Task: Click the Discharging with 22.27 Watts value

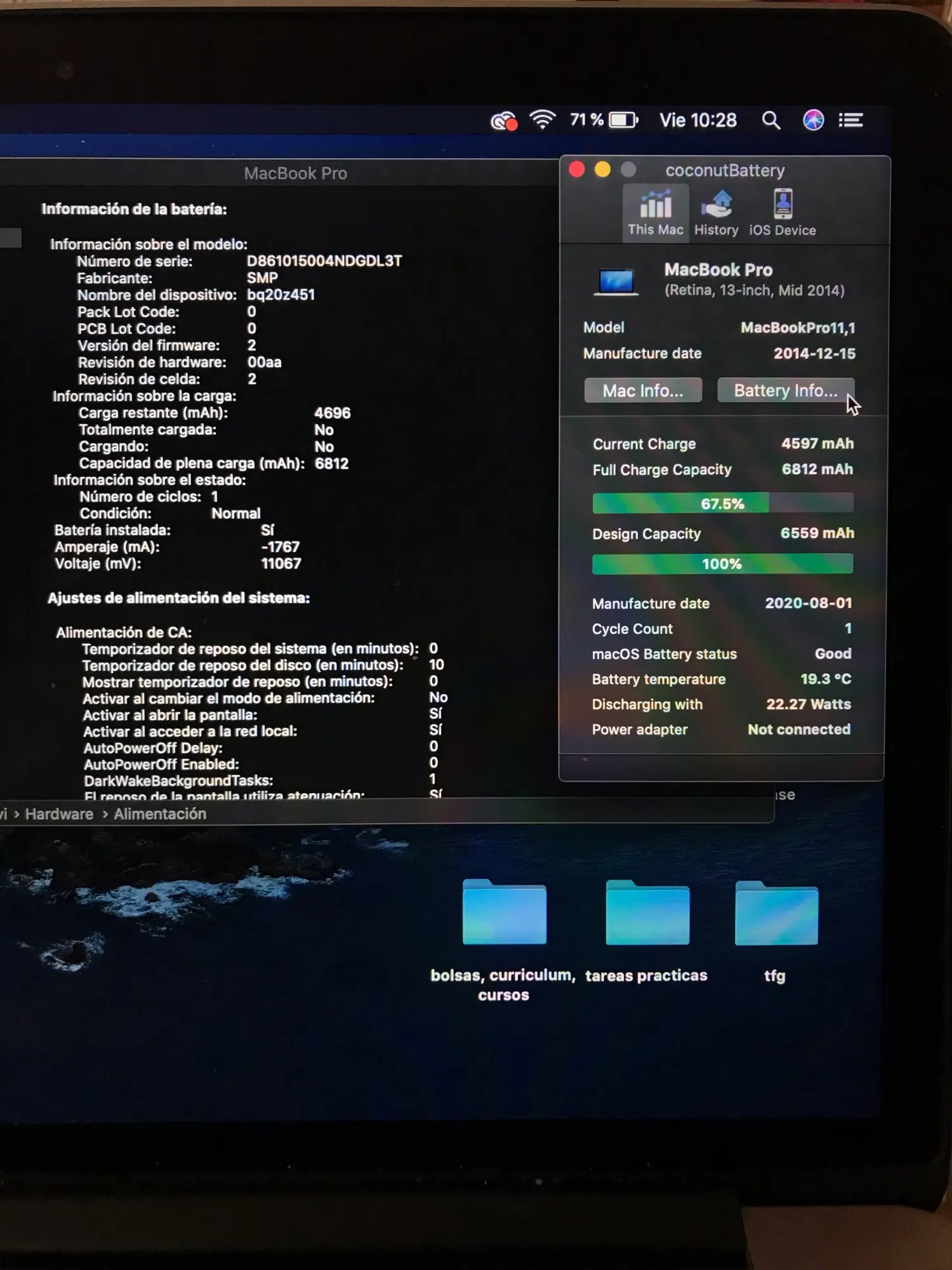Action: click(x=809, y=704)
